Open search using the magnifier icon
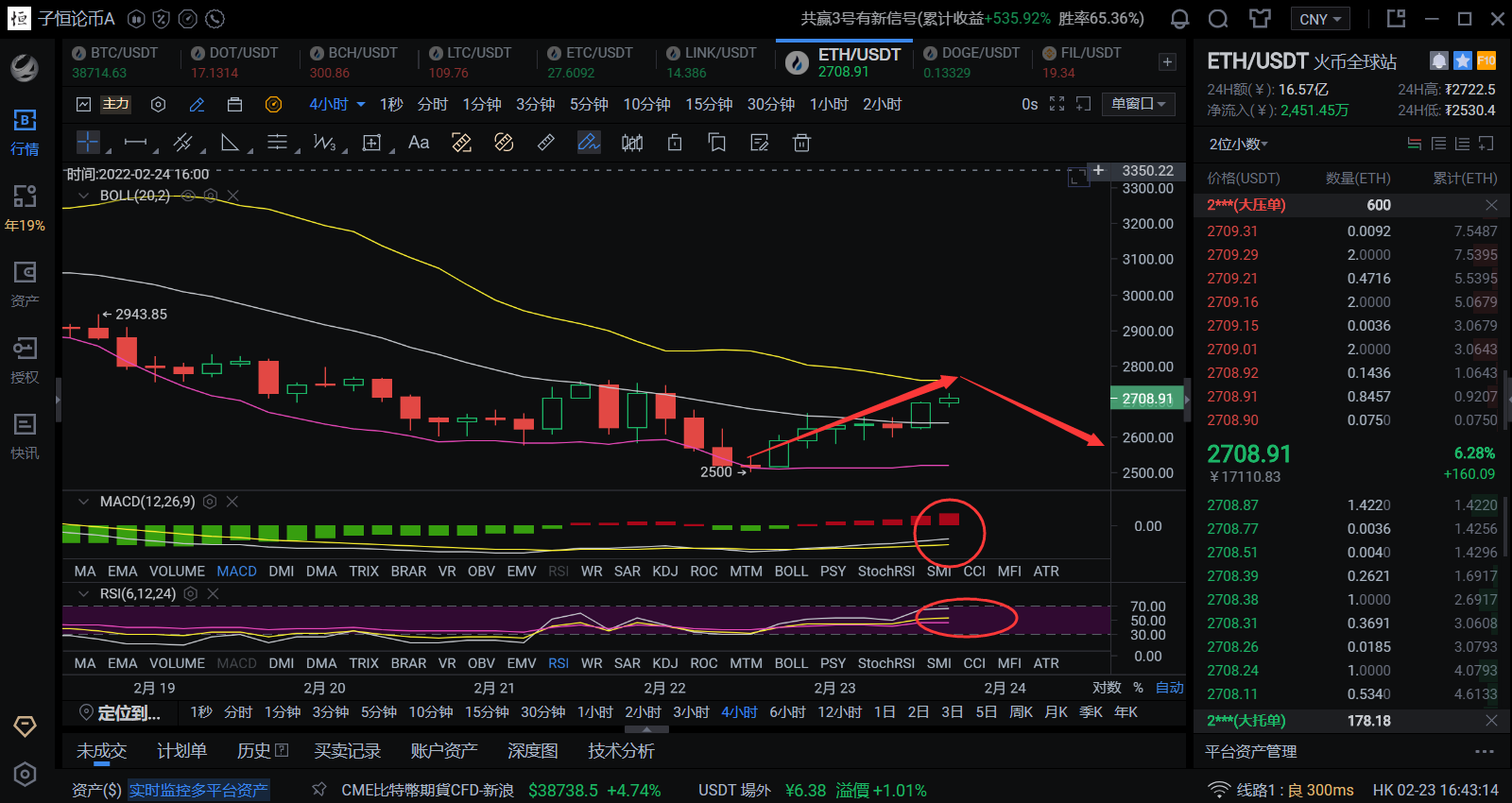This screenshot has width=1512, height=803. pyautogui.click(x=1219, y=19)
